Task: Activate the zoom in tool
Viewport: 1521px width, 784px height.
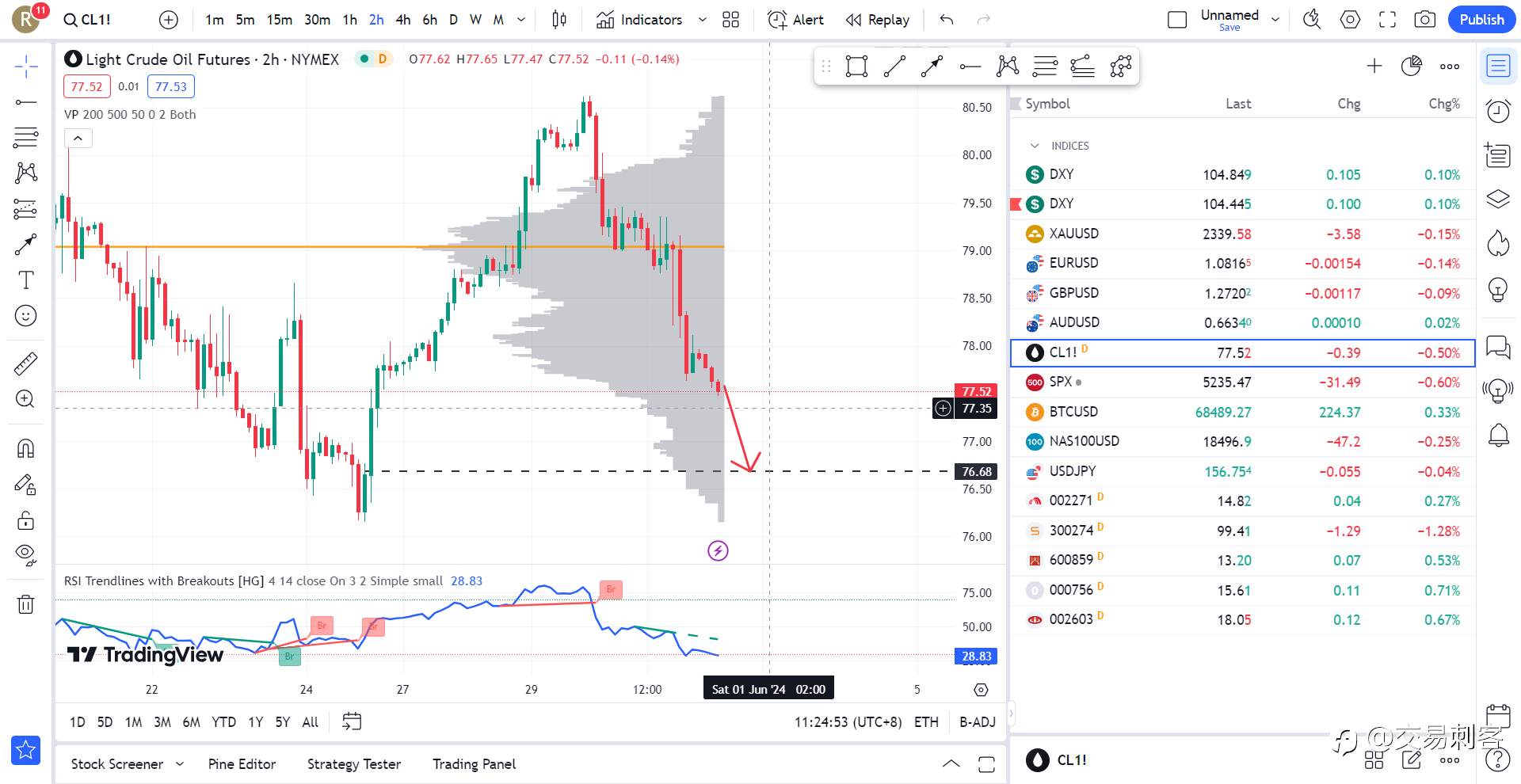Action: point(26,399)
